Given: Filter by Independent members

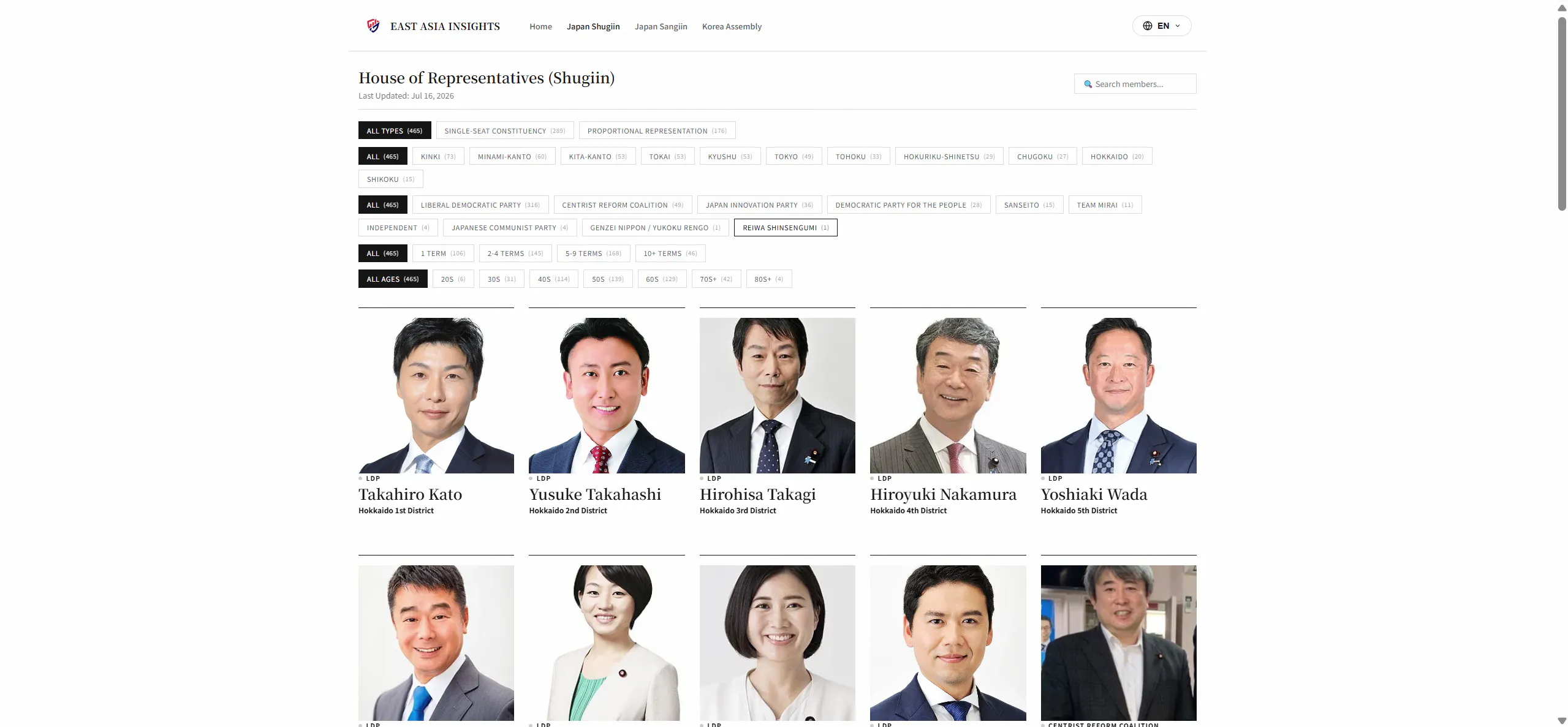Looking at the screenshot, I should 398,227.
